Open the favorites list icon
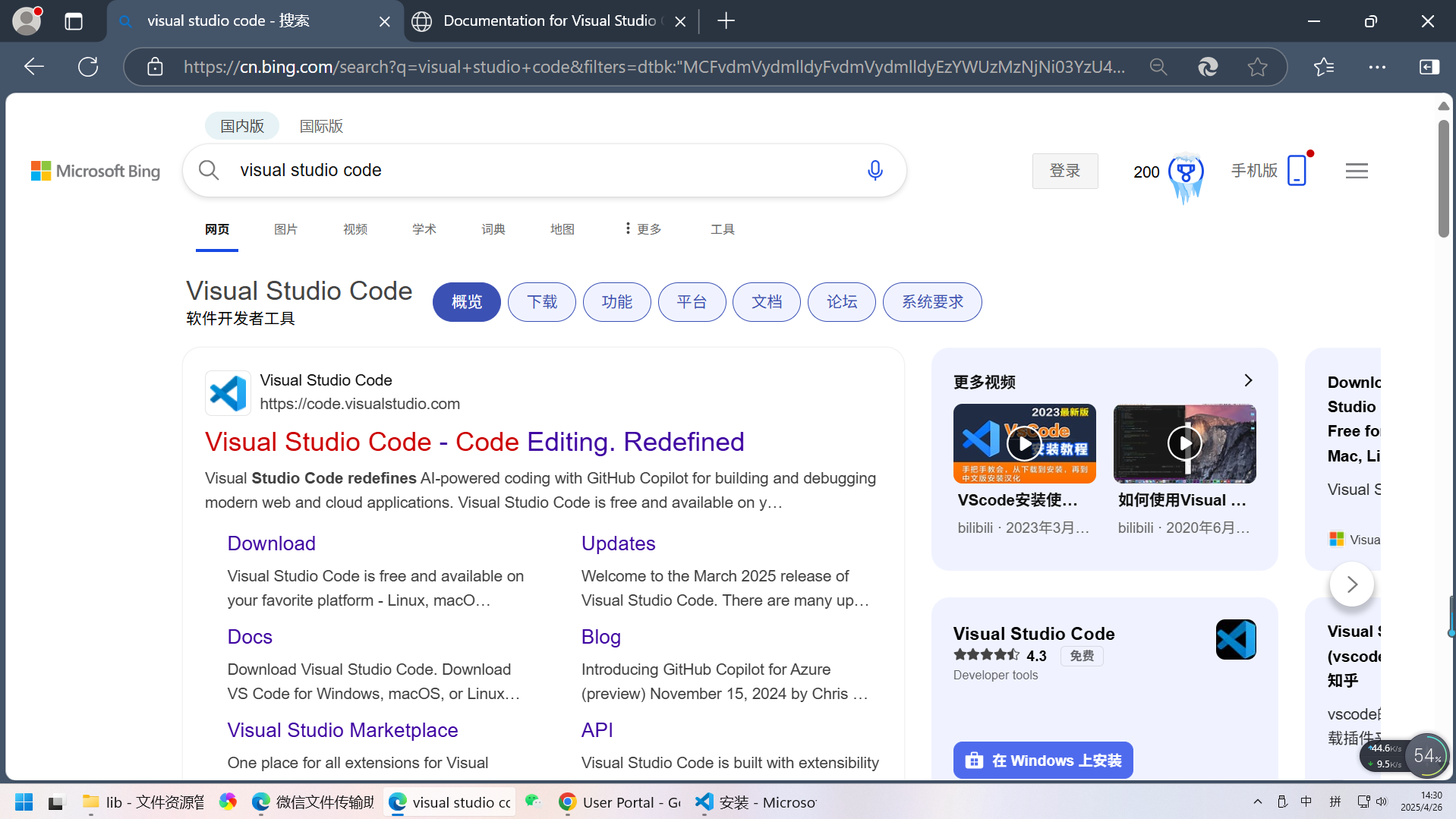Screen dimensions: 1456x819 (1324, 67)
